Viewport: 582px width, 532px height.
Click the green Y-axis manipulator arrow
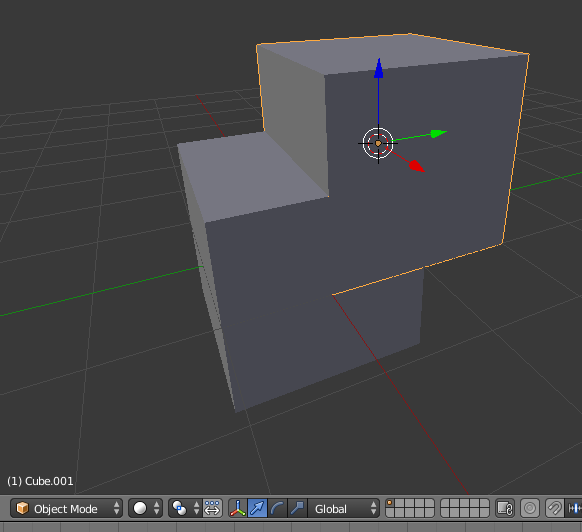coord(438,133)
